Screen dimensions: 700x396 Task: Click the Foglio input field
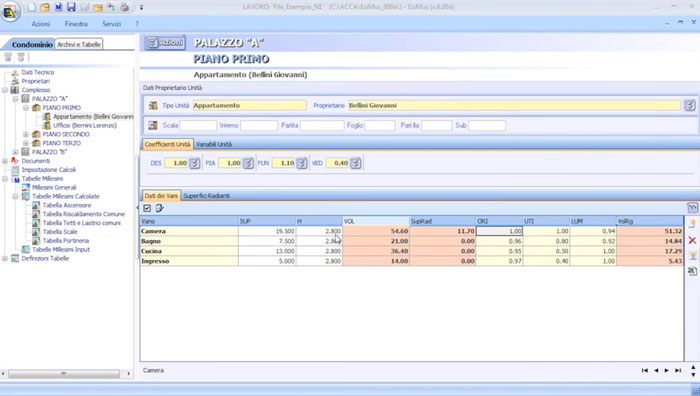pos(379,125)
